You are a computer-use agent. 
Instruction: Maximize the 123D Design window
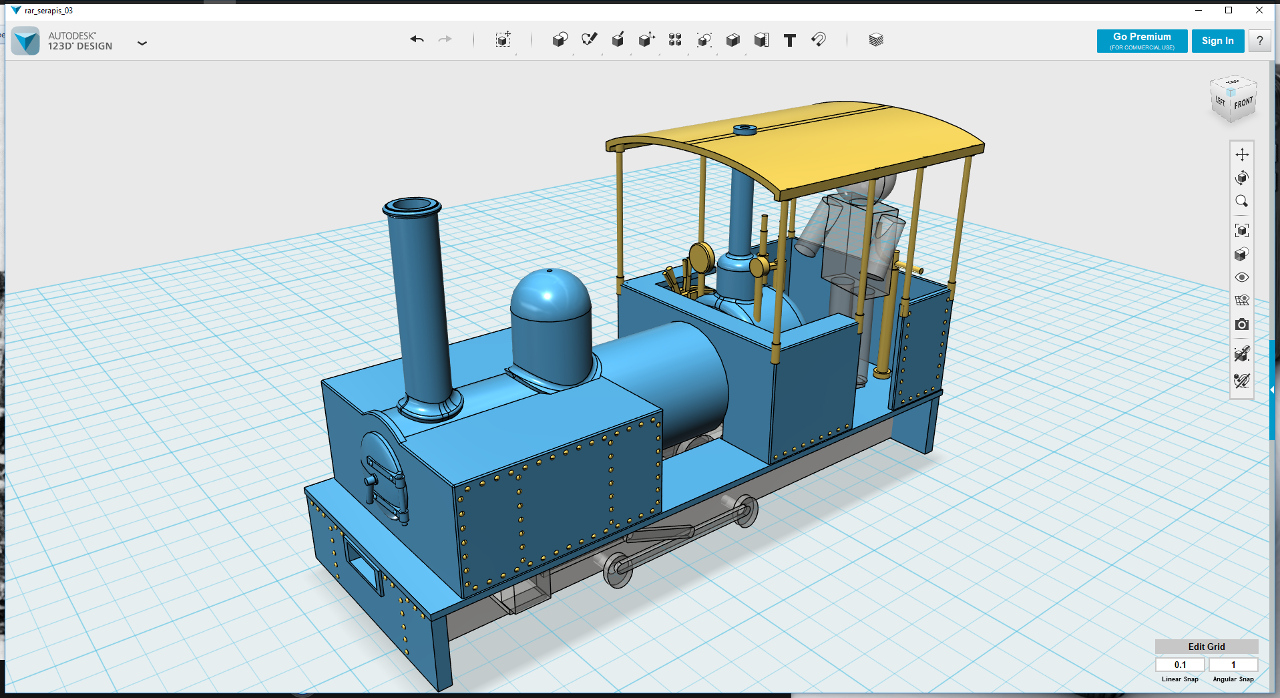(x=1229, y=10)
